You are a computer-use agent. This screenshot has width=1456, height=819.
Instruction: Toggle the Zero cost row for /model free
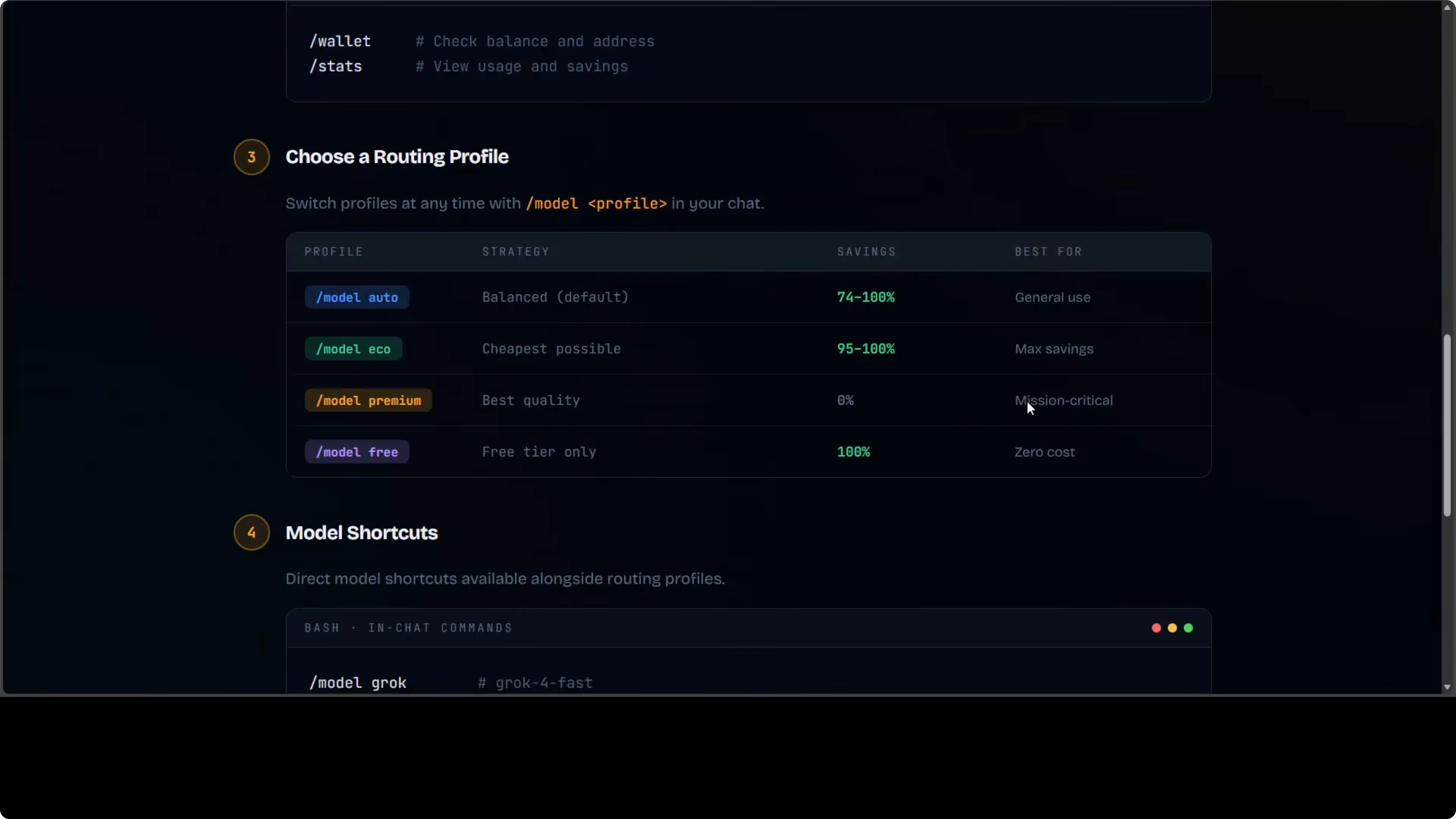coord(1044,451)
